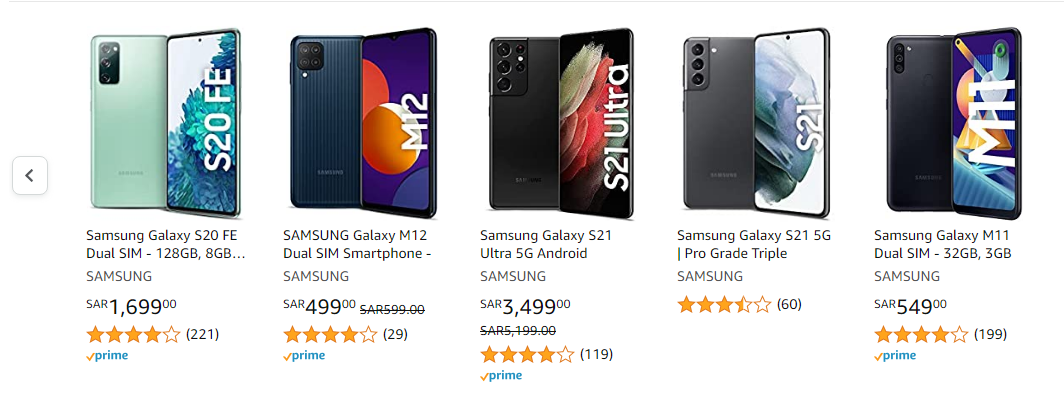Click the Prime badge under Galaxy M11

(894, 356)
